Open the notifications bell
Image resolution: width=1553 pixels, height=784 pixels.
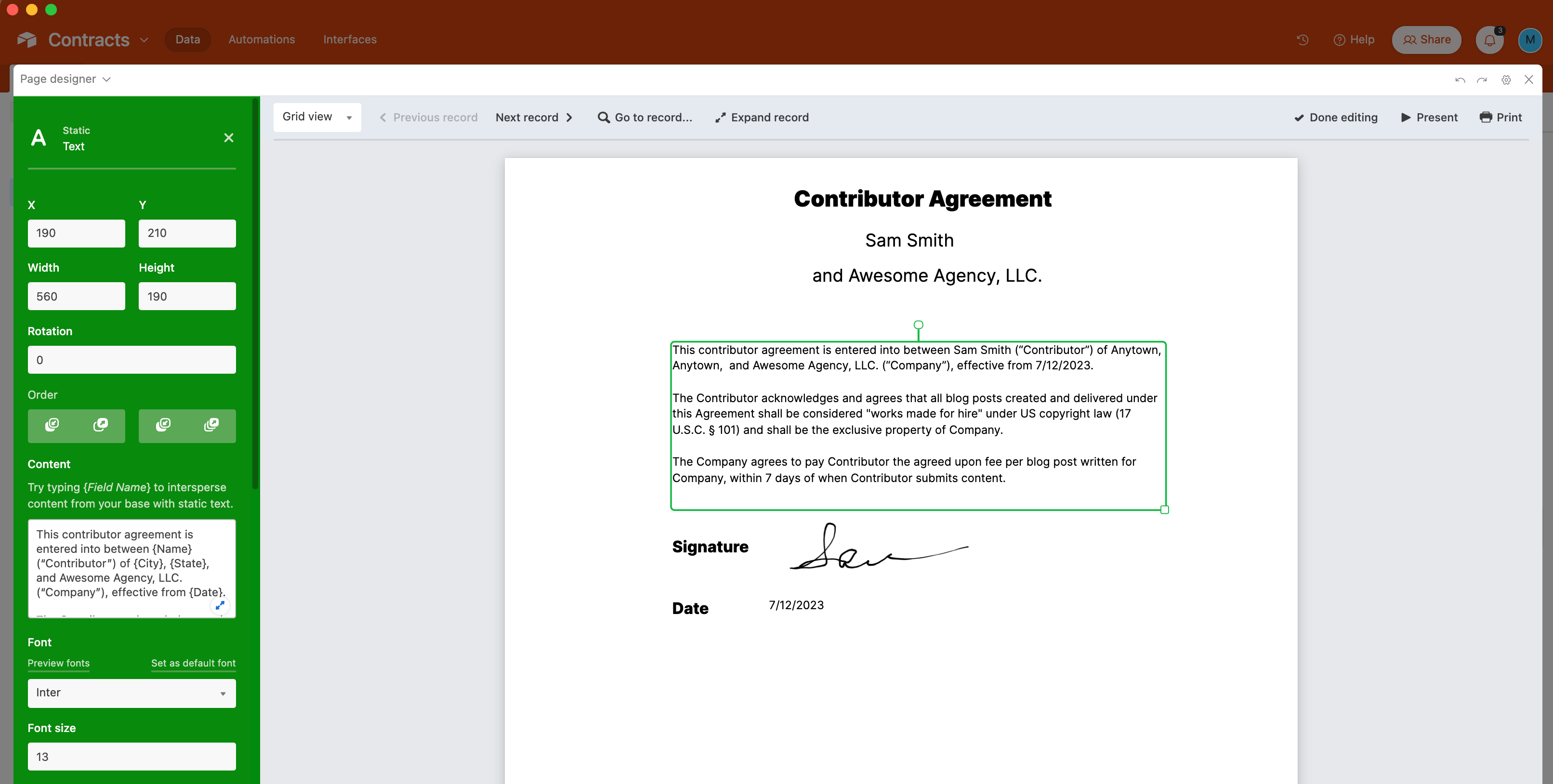click(x=1490, y=40)
